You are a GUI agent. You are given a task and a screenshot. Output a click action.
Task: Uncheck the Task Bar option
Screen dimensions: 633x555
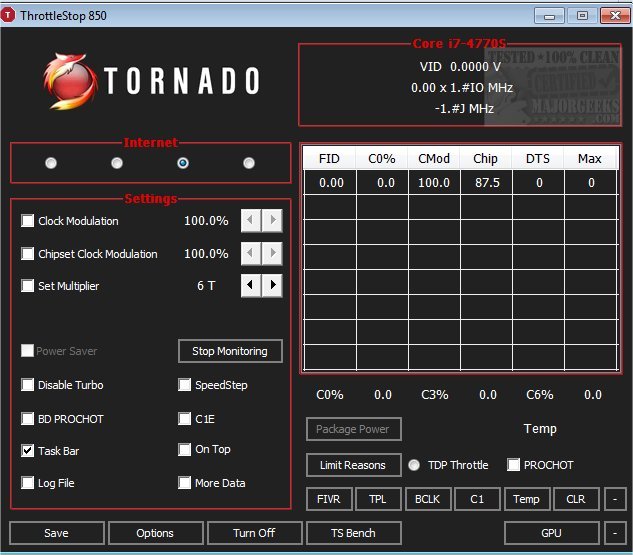(x=27, y=450)
